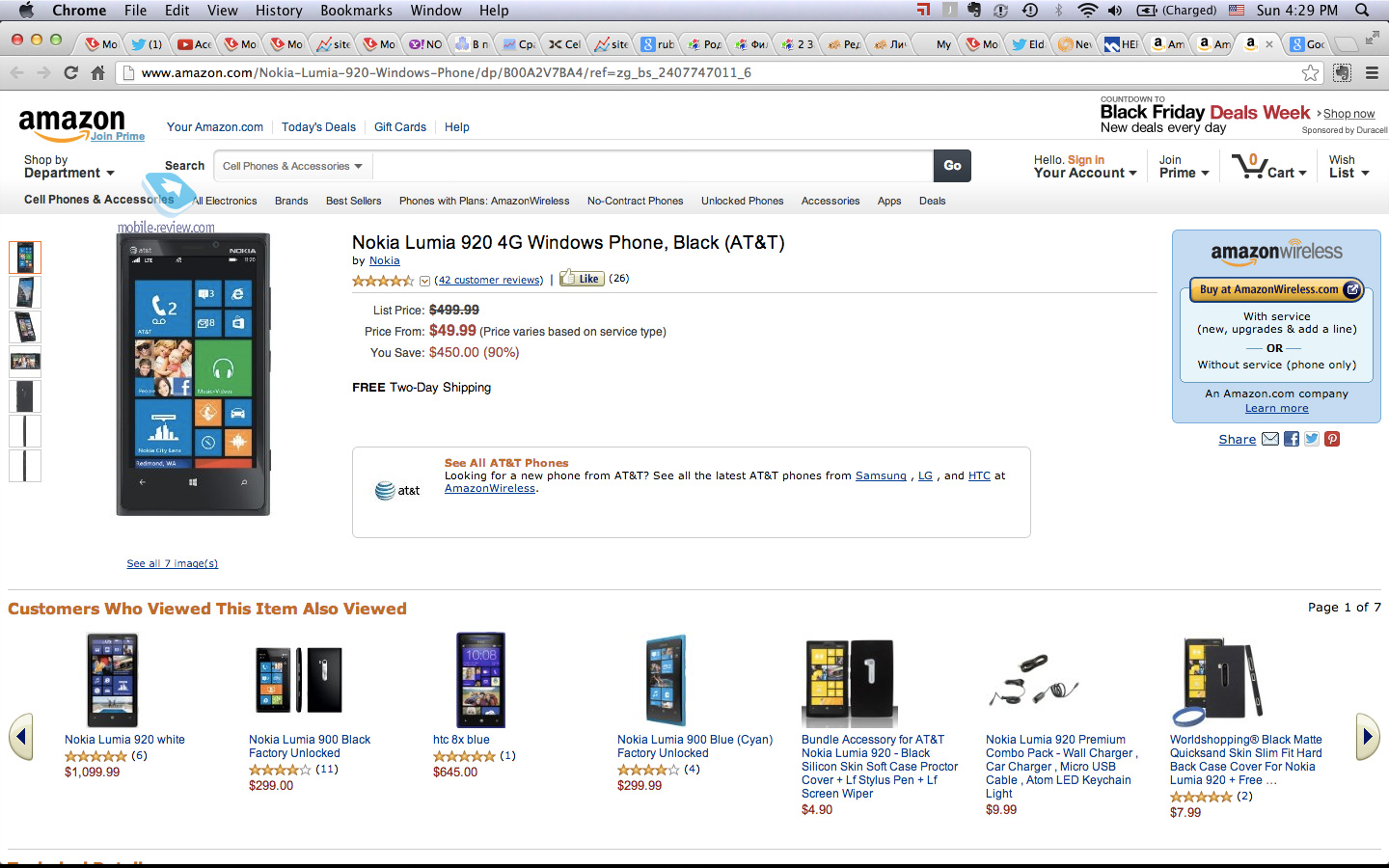Open the Unlocked Phones category tab
The image size is (1389, 868).
point(742,201)
